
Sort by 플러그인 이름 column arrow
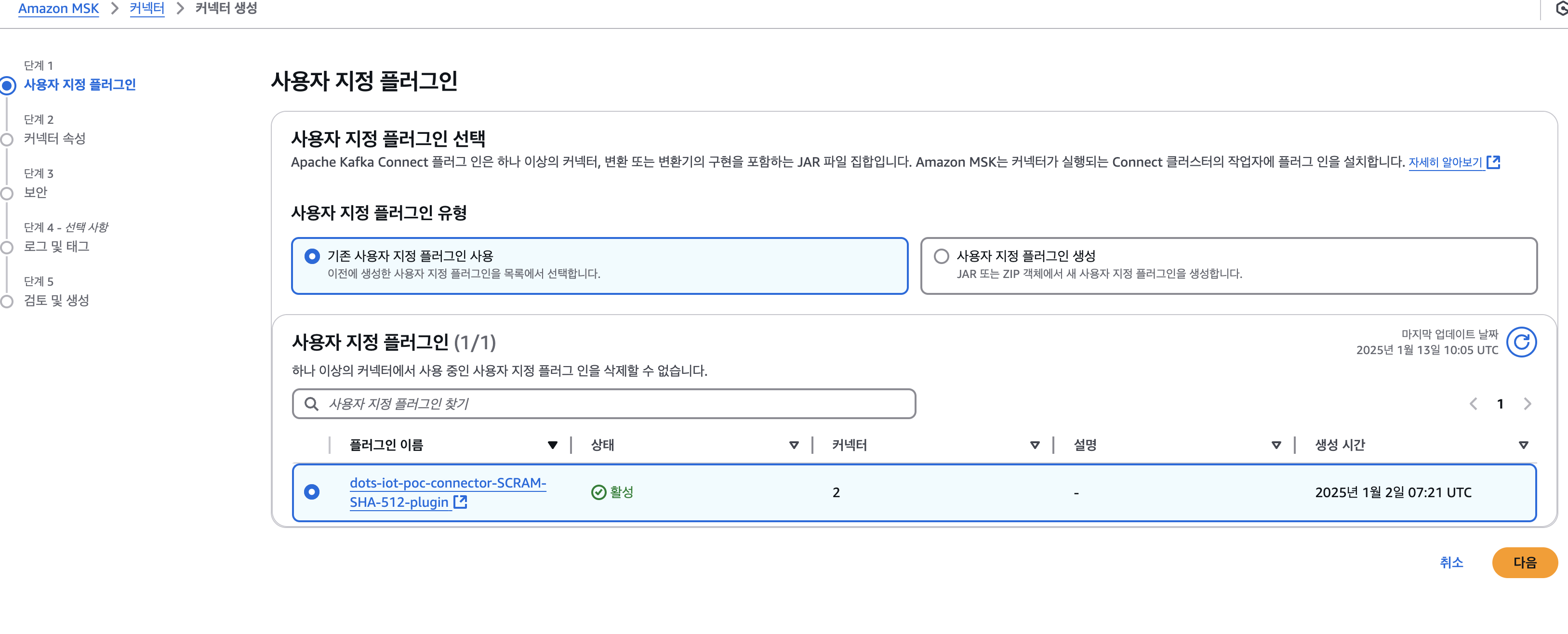click(552, 445)
